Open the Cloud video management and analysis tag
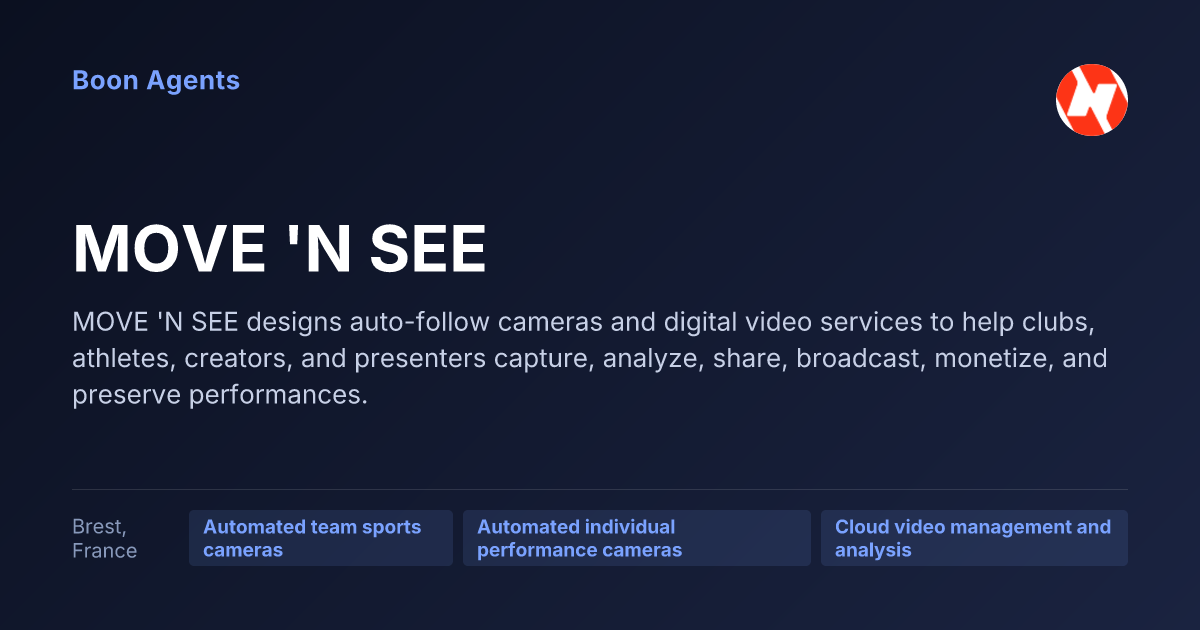The width and height of the screenshot is (1200, 630). 974,538
